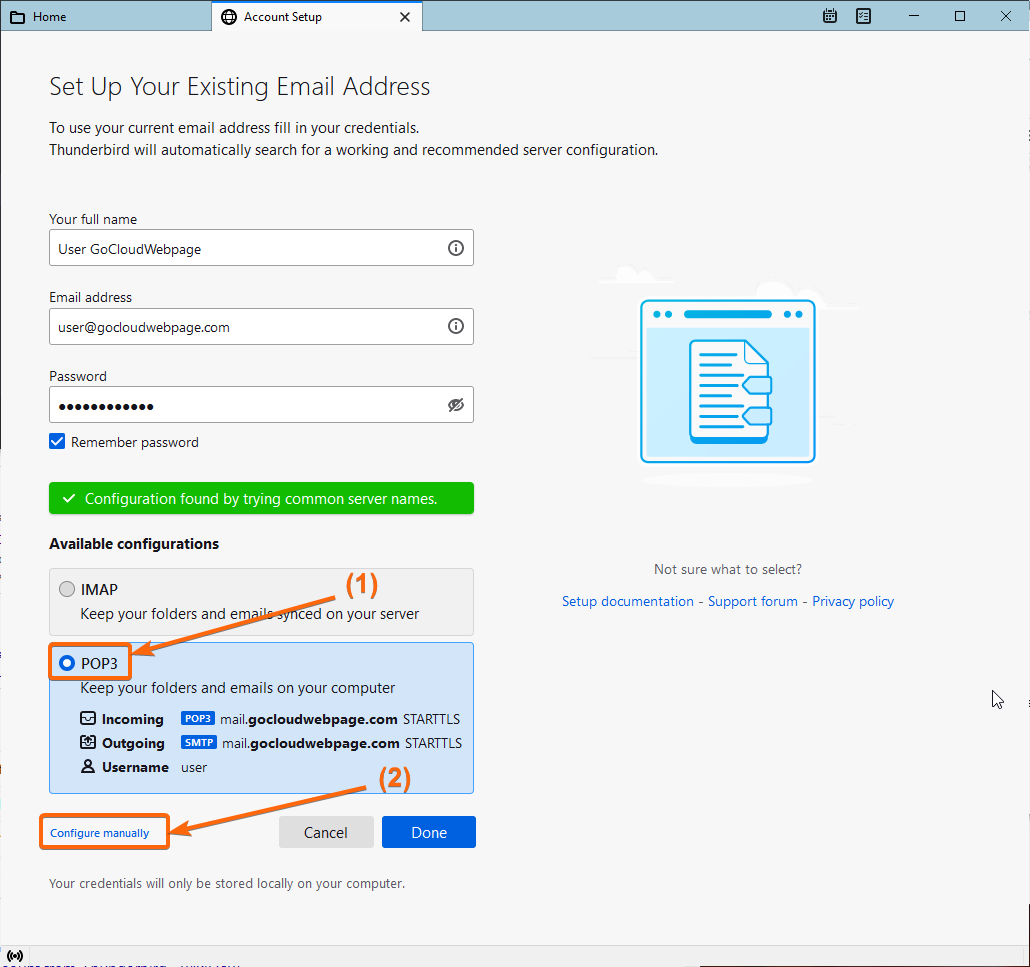Select the IMAP radio button
This screenshot has width=1030, height=967.
[x=67, y=589]
